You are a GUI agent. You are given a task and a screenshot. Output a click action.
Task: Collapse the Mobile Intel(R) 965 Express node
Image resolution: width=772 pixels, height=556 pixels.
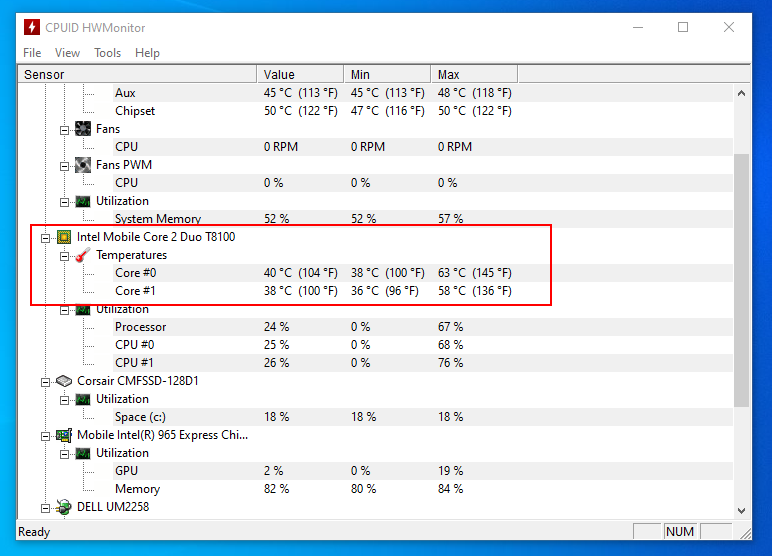45,436
